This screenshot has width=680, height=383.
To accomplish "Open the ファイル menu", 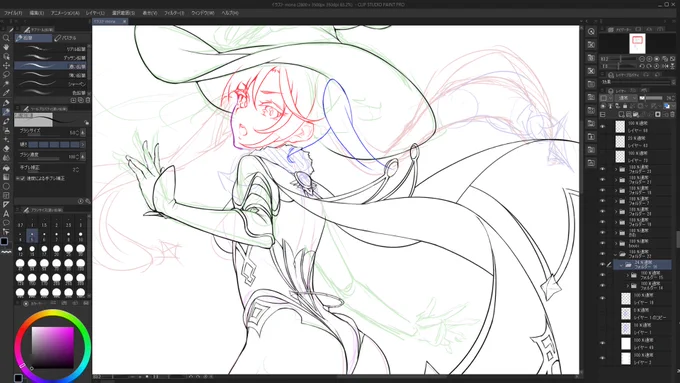I will [13, 13].
